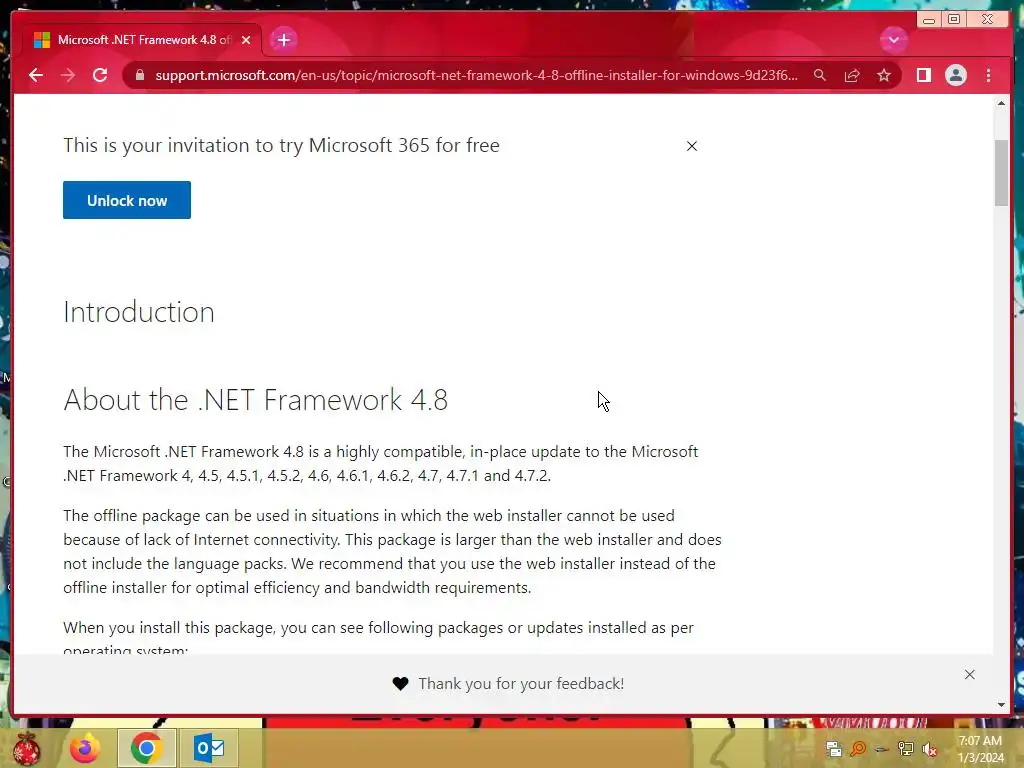Open the network tray icon
Screen dimensions: 1024x768
(906, 749)
